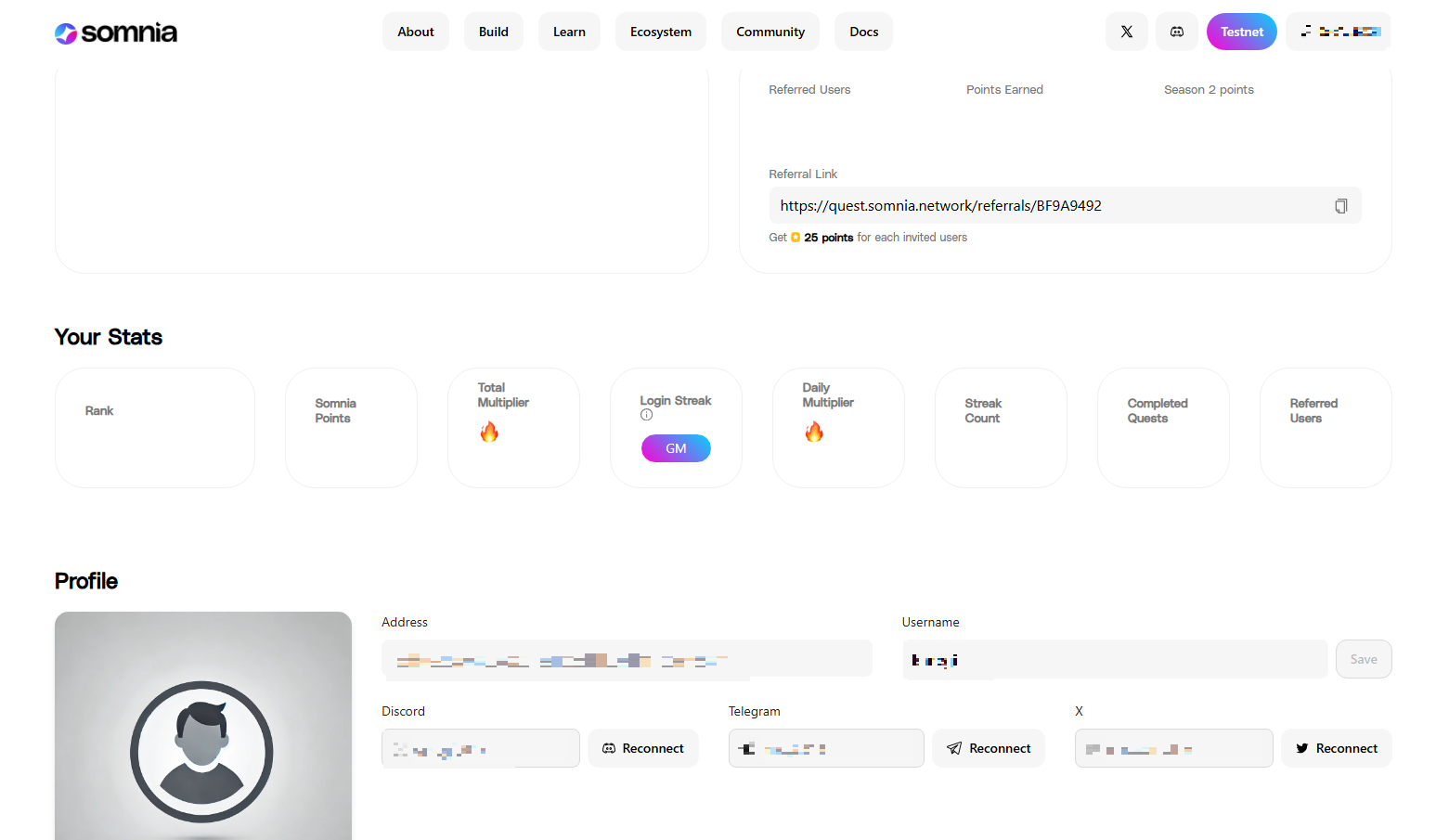The width and height of the screenshot is (1436, 840).
Task: Reconnect the Telegram account
Action: point(989,748)
